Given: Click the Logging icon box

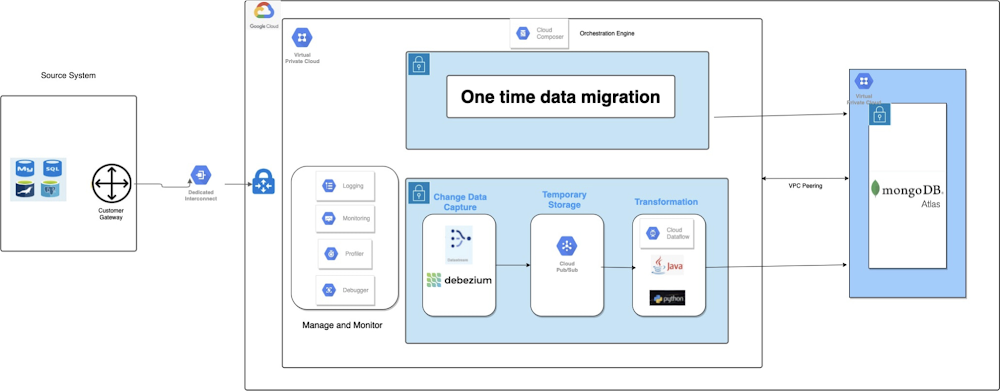Looking at the screenshot, I should (345, 186).
